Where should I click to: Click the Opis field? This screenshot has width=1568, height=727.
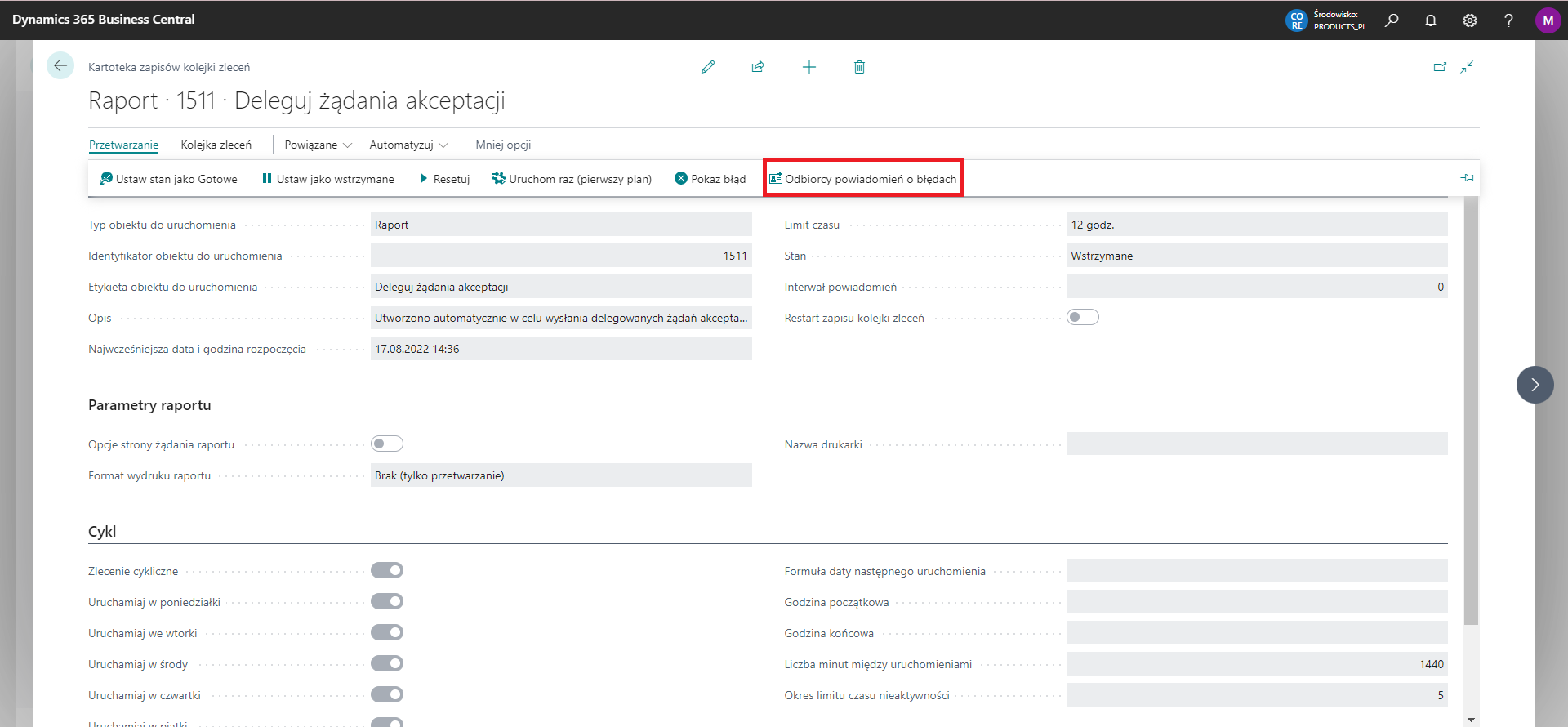coord(561,318)
